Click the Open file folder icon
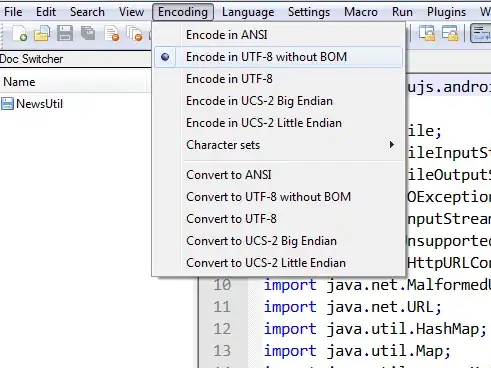The height and width of the screenshot is (368, 491). (42, 34)
